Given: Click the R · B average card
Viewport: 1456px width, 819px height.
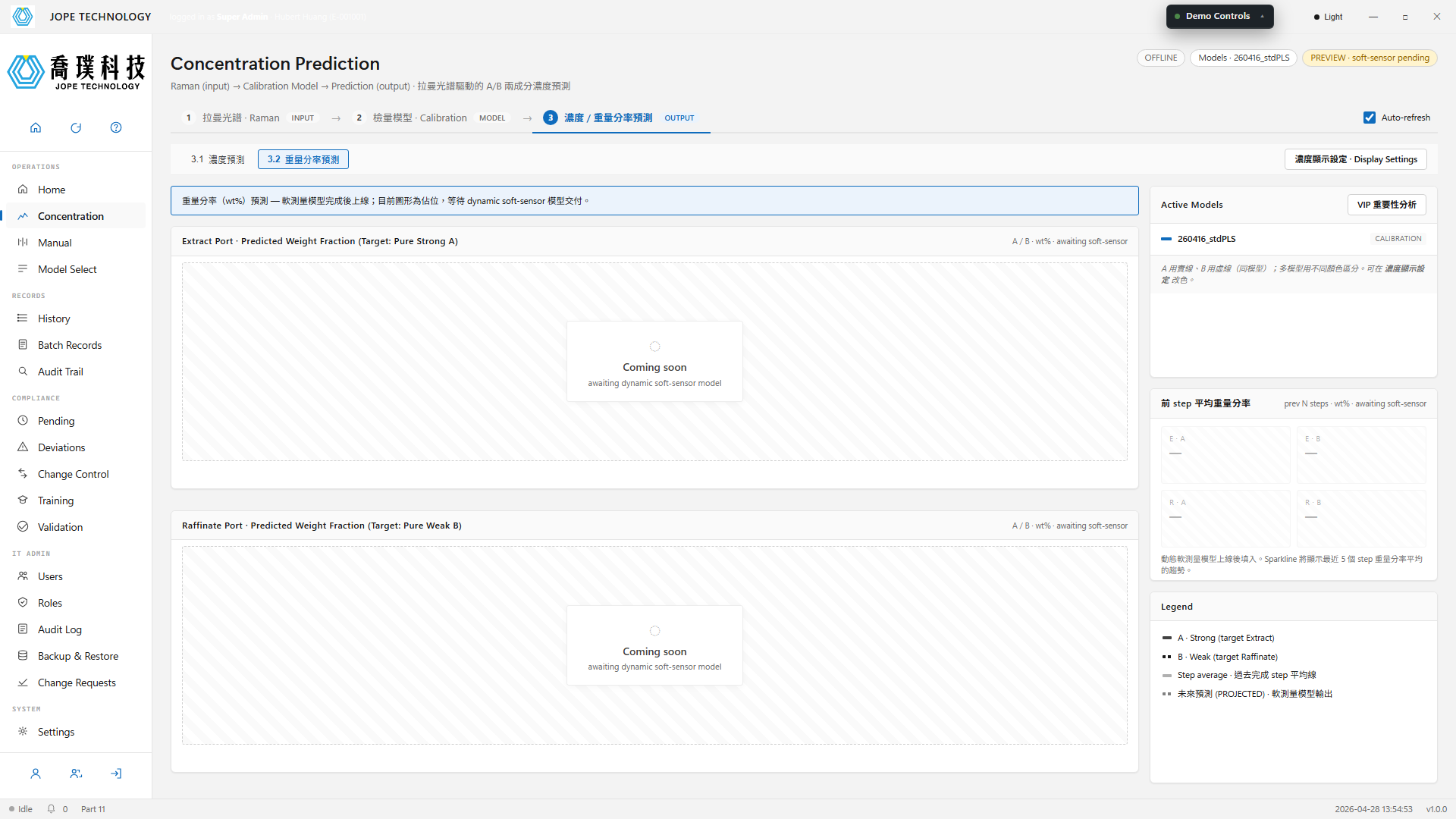Looking at the screenshot, I should coord(1361,518).
